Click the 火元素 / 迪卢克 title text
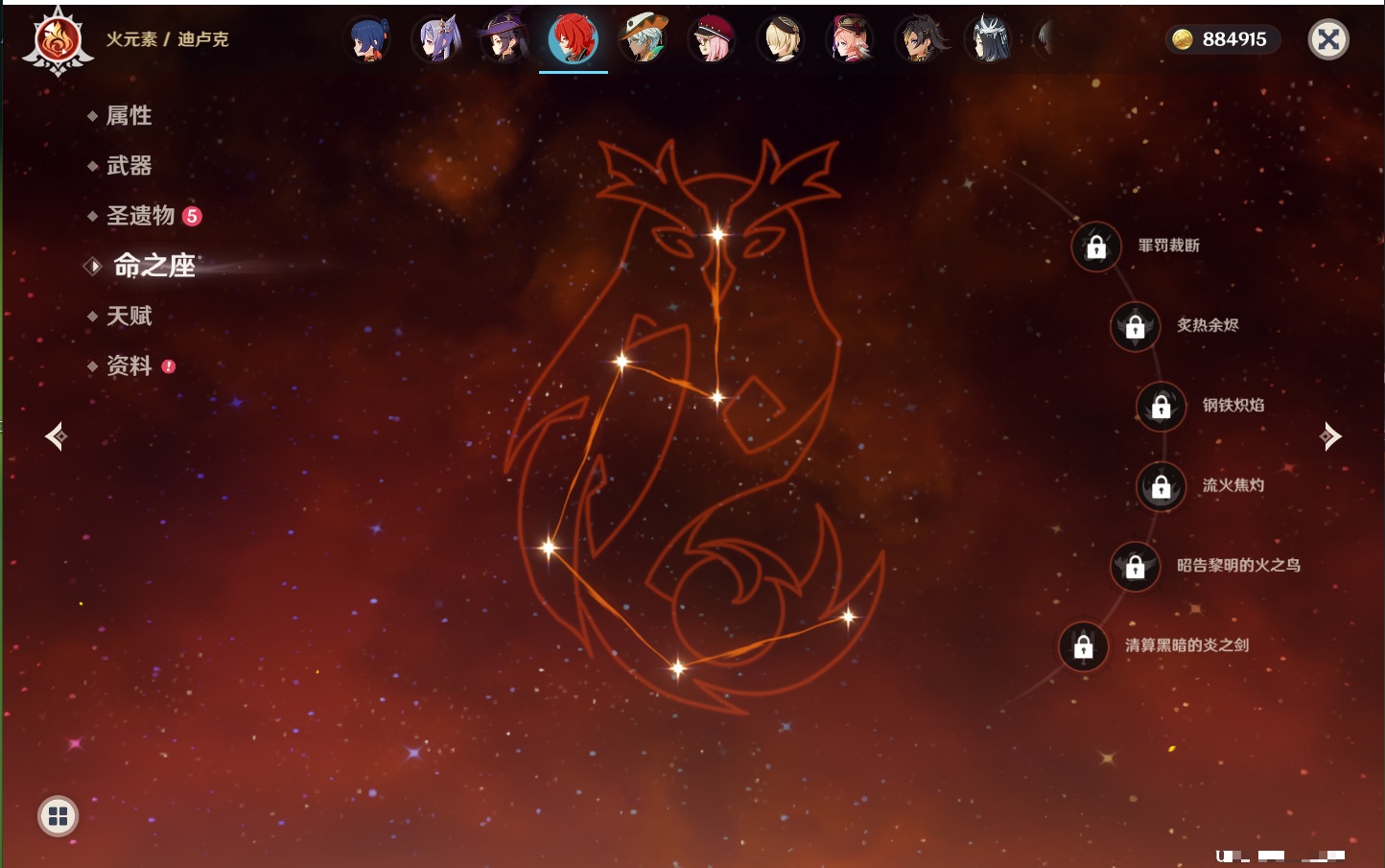Screen dimensions: 1385x868 point(167,39)
